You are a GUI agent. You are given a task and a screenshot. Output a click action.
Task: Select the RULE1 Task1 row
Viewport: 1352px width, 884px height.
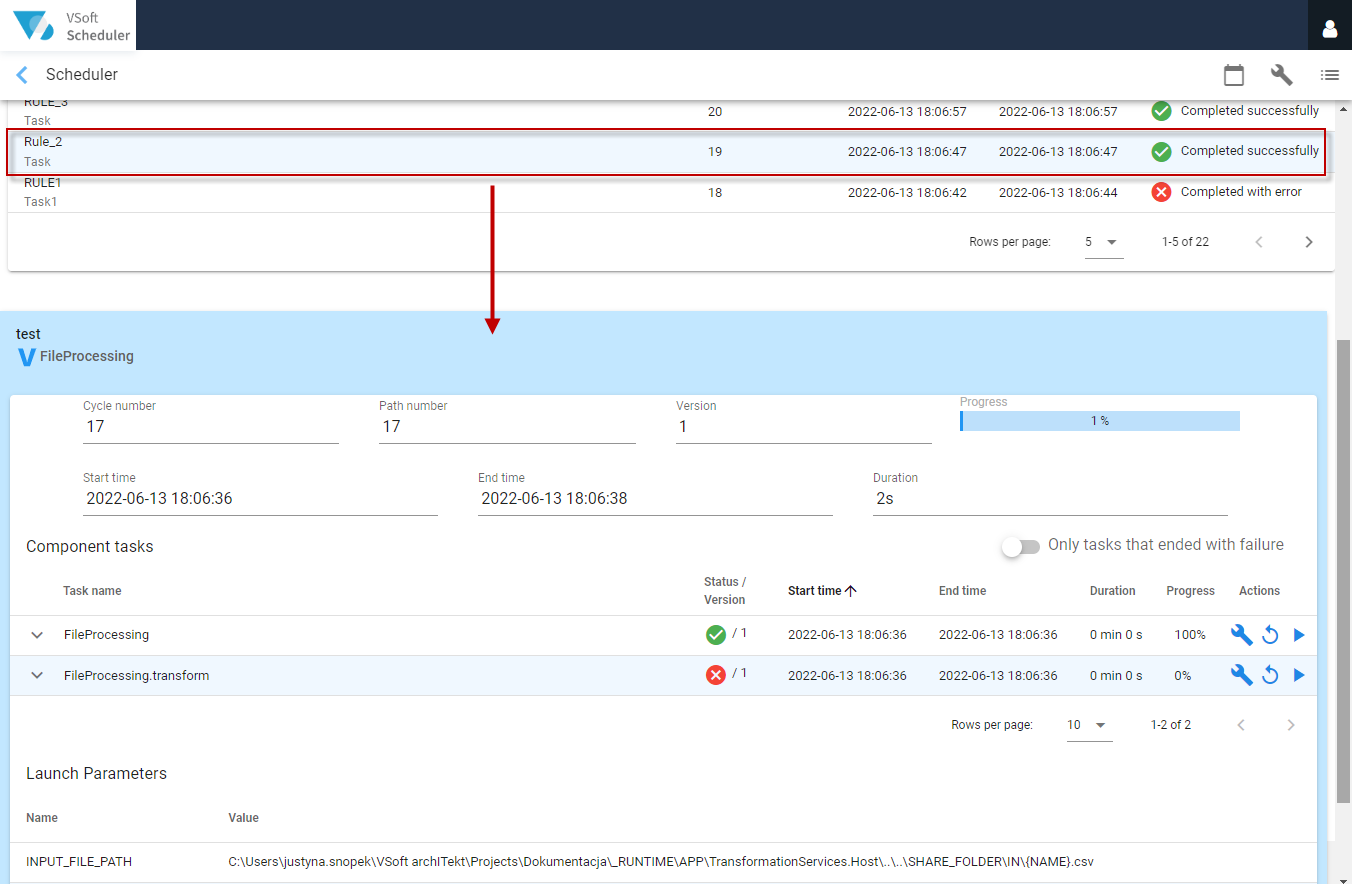670,192
